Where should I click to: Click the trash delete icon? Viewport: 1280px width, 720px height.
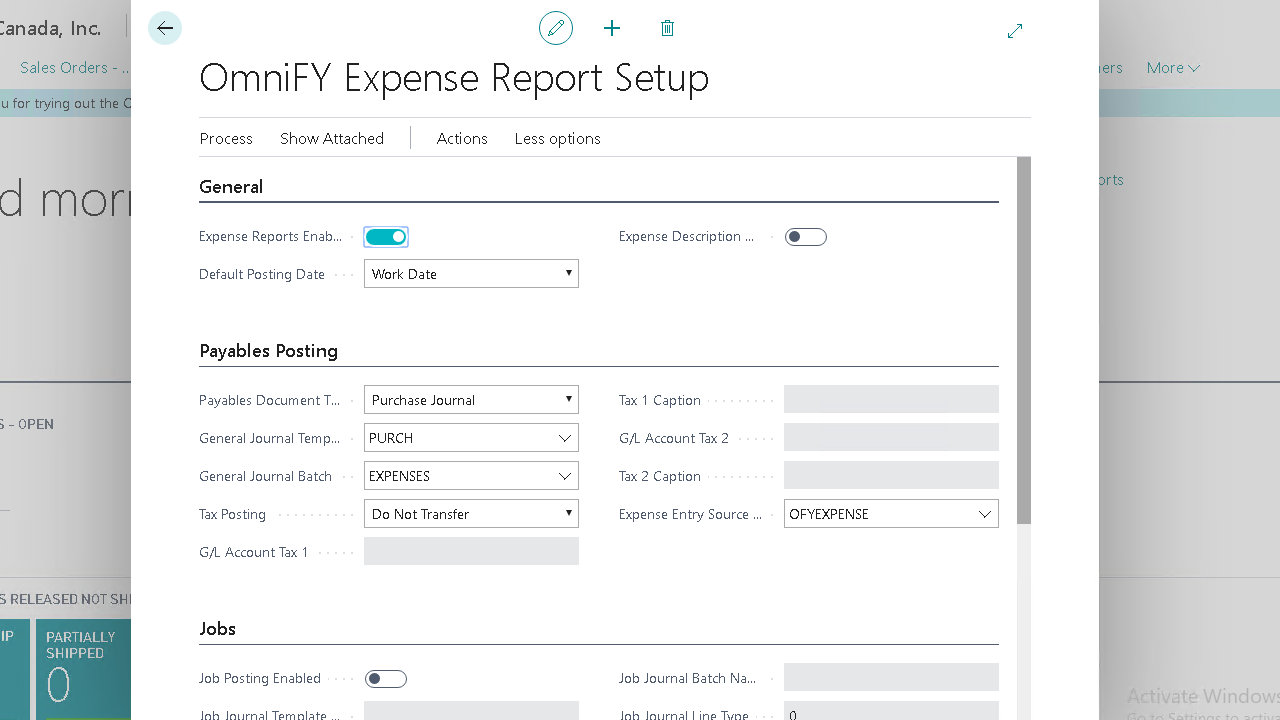pyautogui.click(x=668, y=29)
